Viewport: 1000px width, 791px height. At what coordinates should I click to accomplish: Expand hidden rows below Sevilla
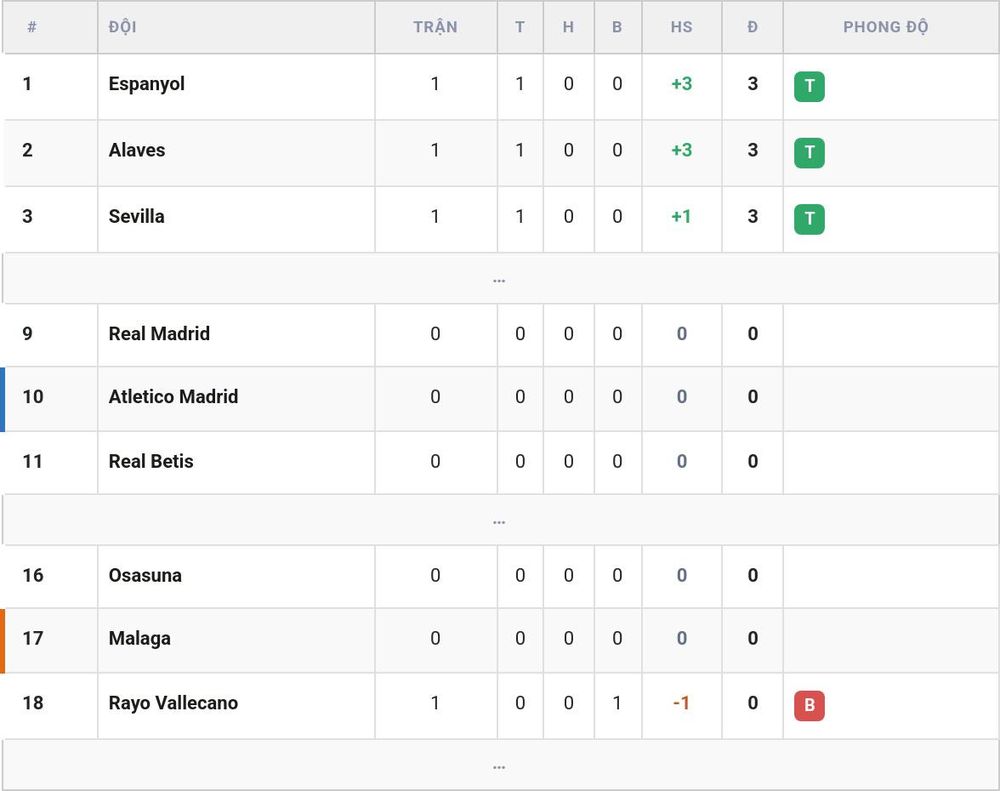tap(500, 279)
